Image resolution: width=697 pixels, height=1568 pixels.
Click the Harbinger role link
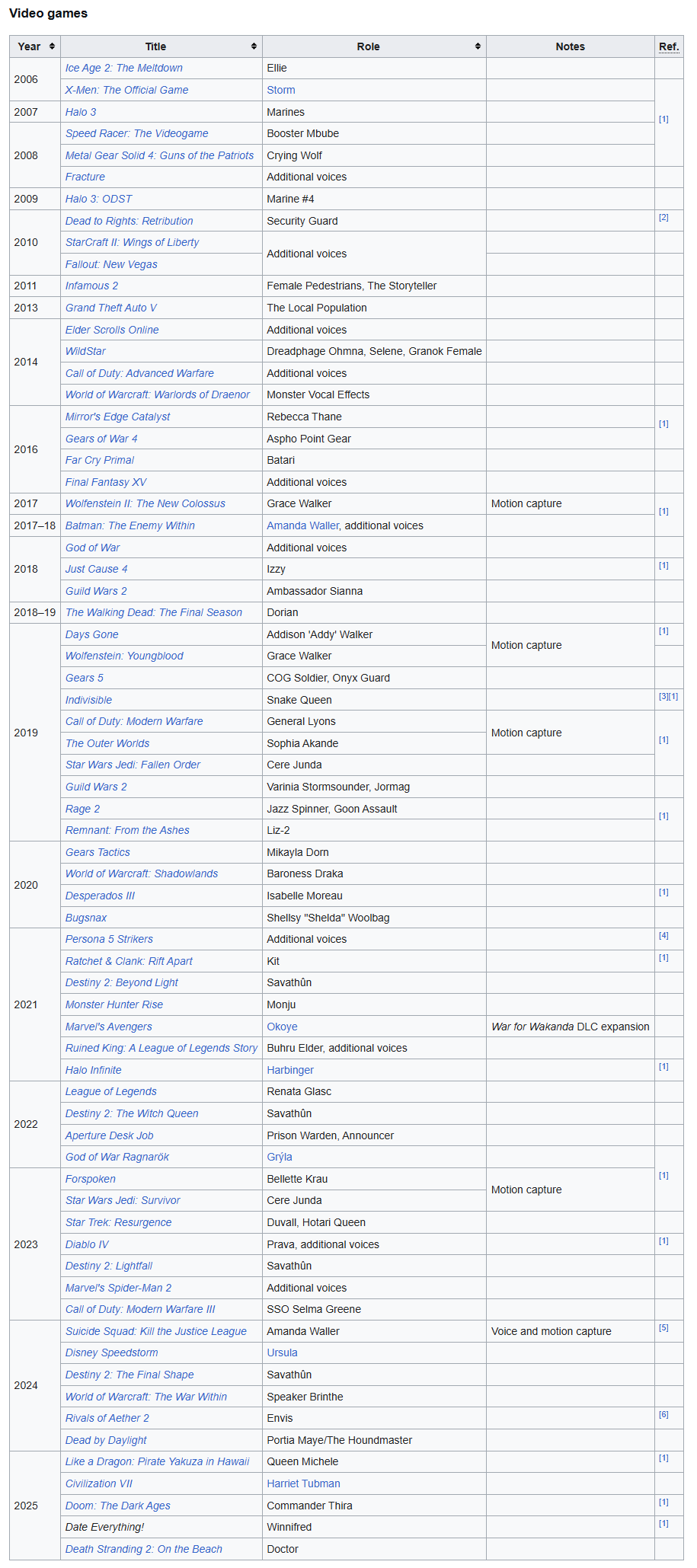pos(290,1070)
